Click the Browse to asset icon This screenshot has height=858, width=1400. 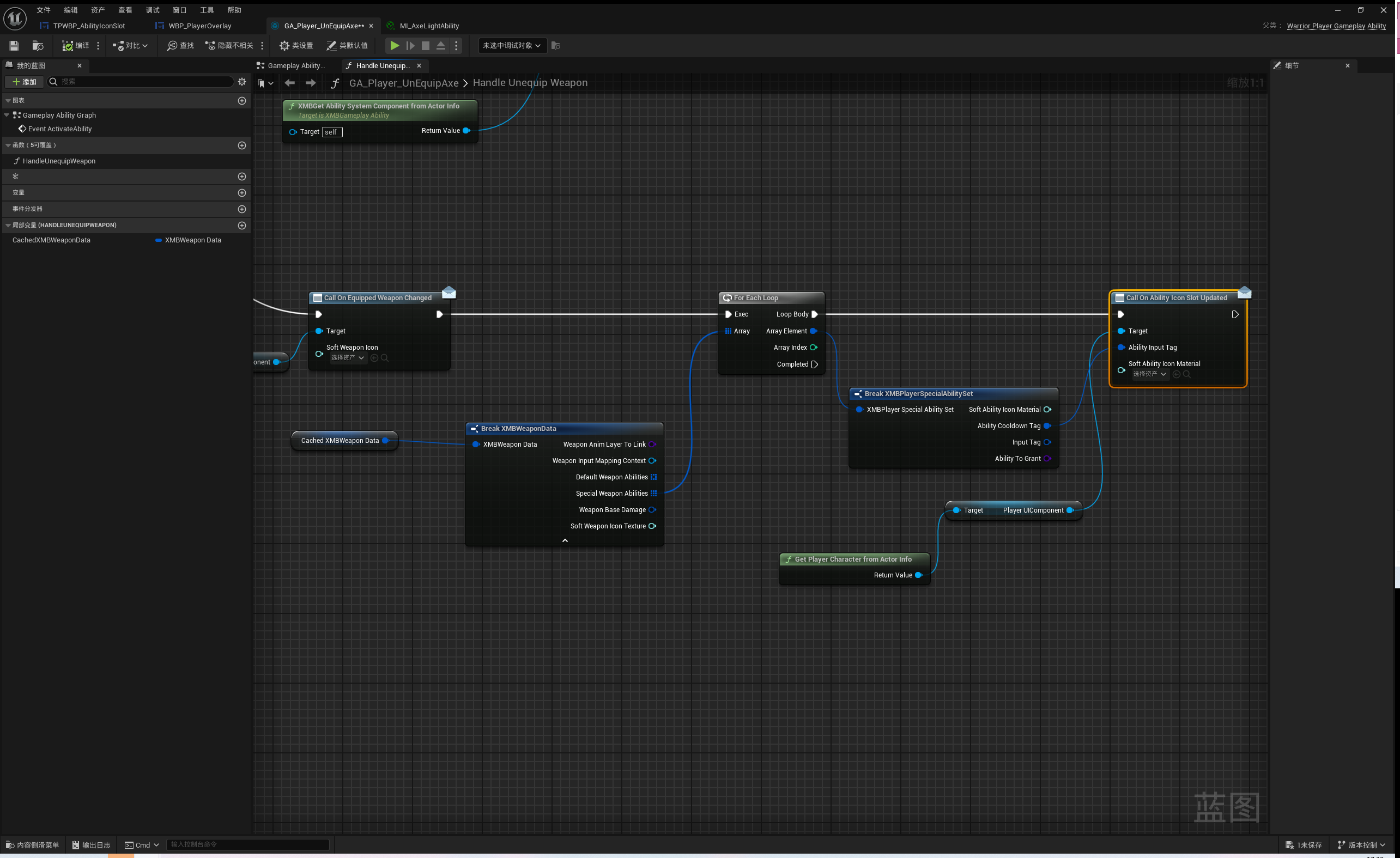tap(38, 45)
